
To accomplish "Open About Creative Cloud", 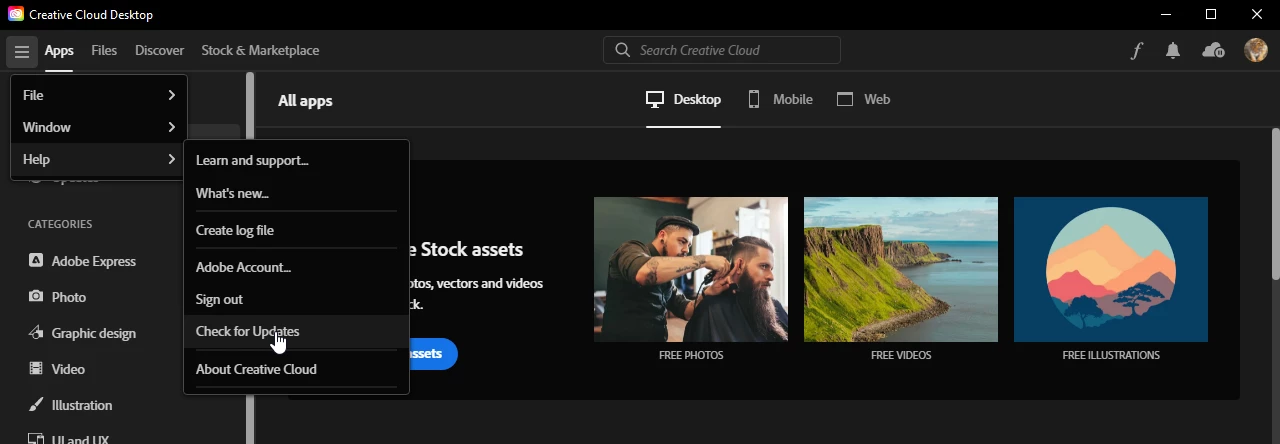I will tap(296, 369).
